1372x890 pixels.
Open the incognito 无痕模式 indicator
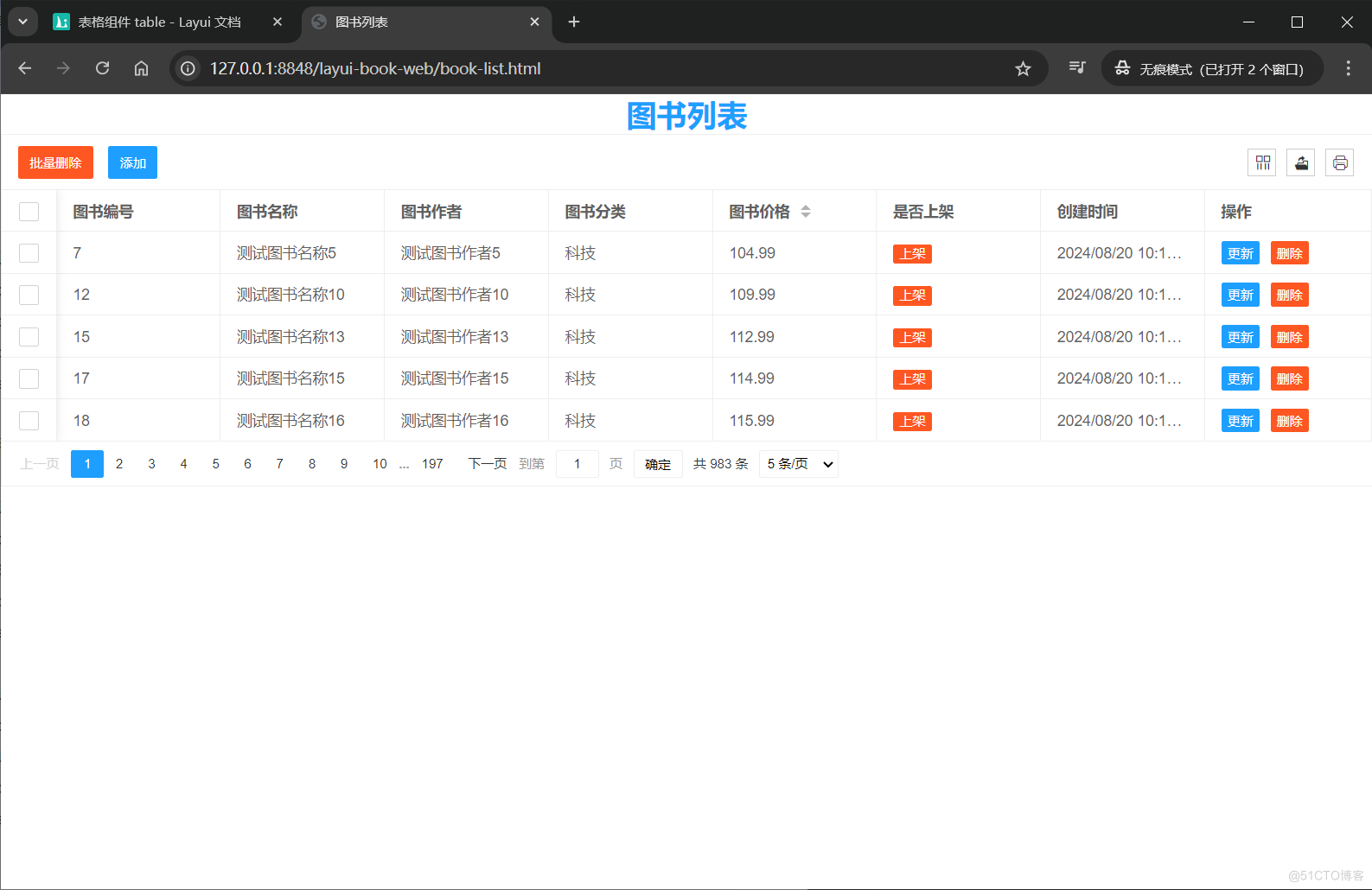point(1212,68)
